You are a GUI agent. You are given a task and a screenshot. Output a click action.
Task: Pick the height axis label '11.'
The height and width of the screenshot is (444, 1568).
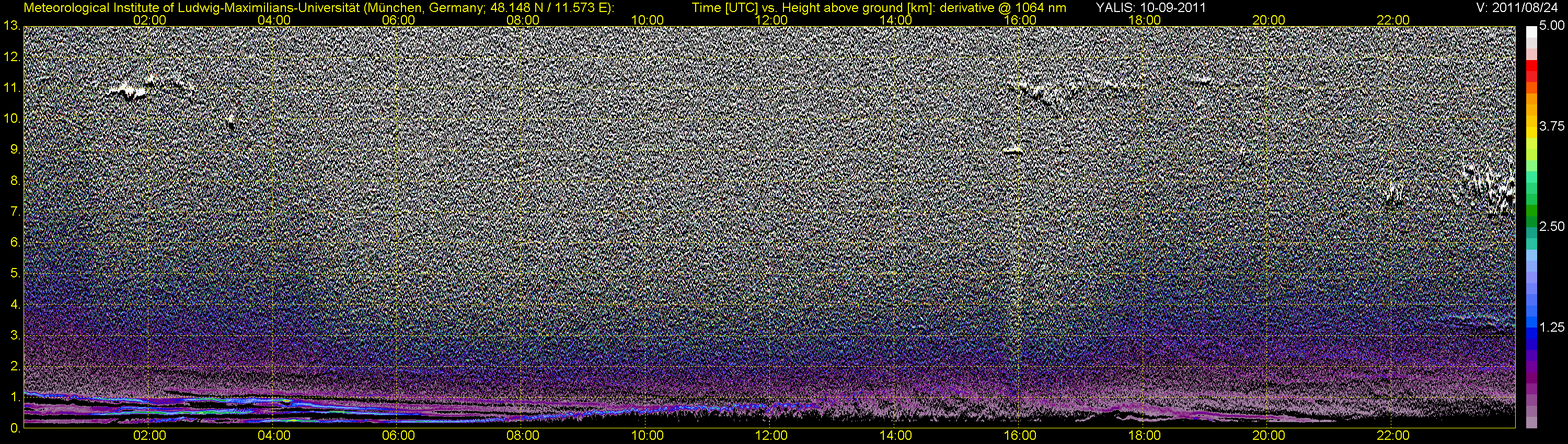[11, 88]
